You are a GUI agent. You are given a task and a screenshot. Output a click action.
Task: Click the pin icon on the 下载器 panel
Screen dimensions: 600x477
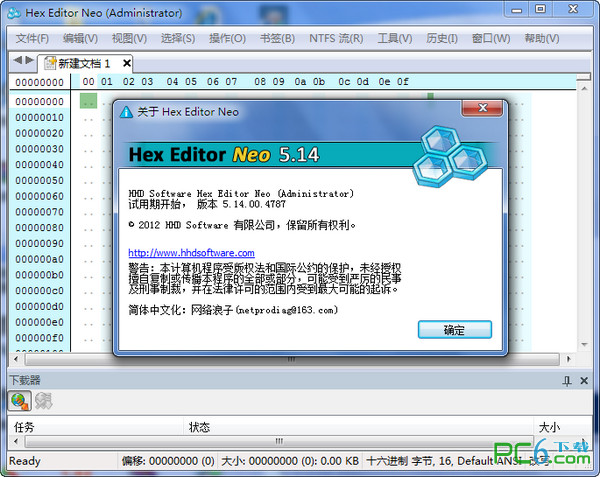pyautogui.click(x=567, y=380)
